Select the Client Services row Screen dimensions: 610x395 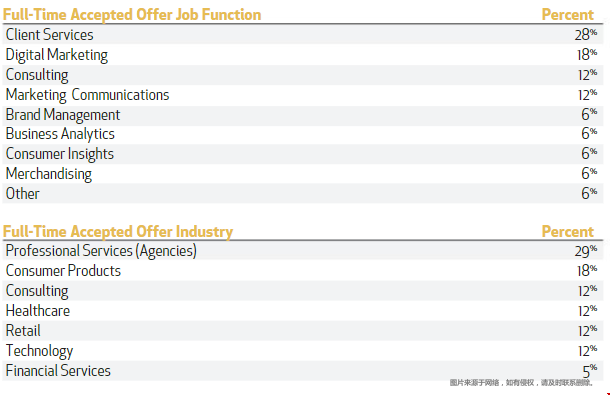[303, 35]
